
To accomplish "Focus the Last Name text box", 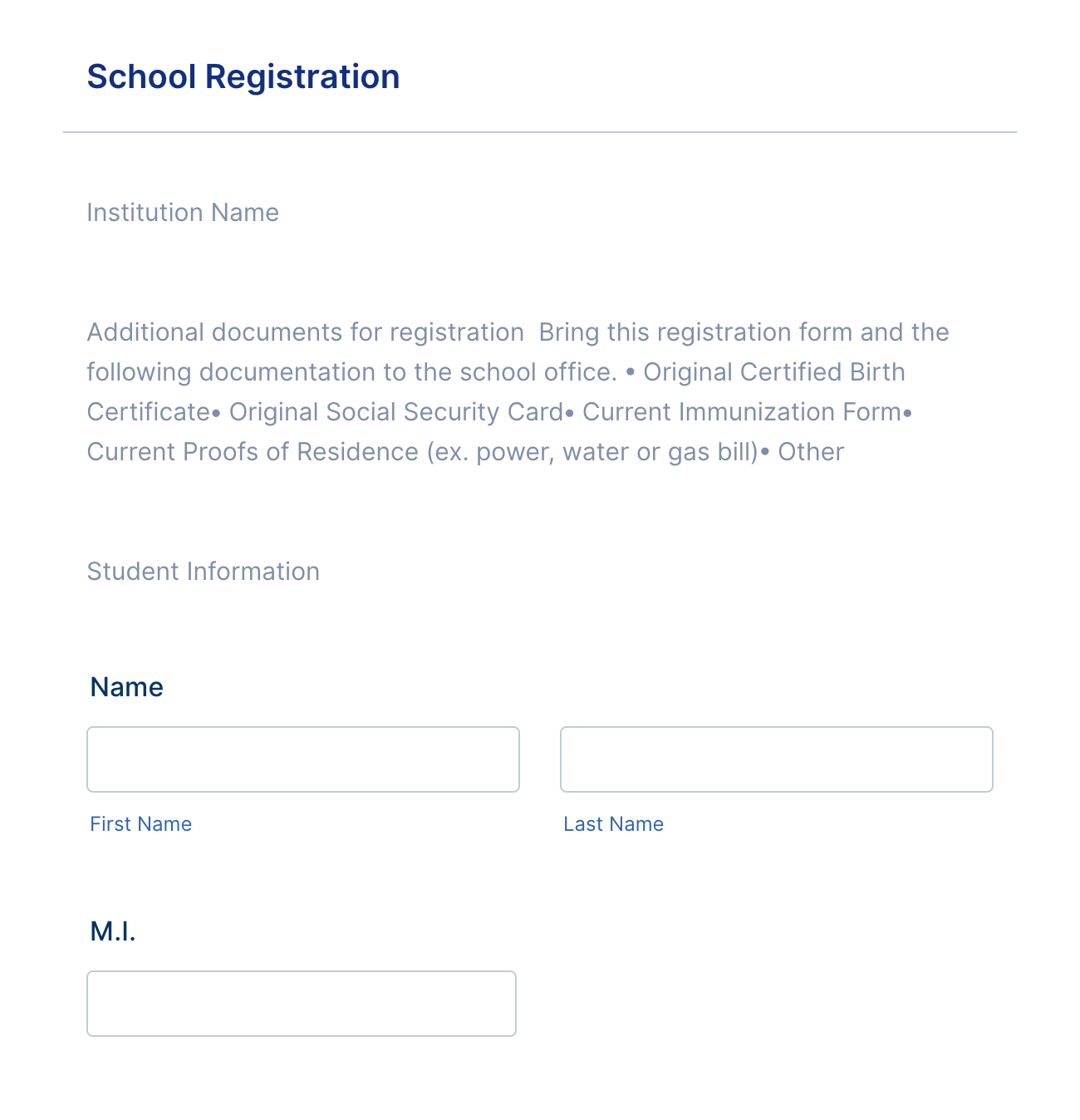I will click(x=776, y=759).
